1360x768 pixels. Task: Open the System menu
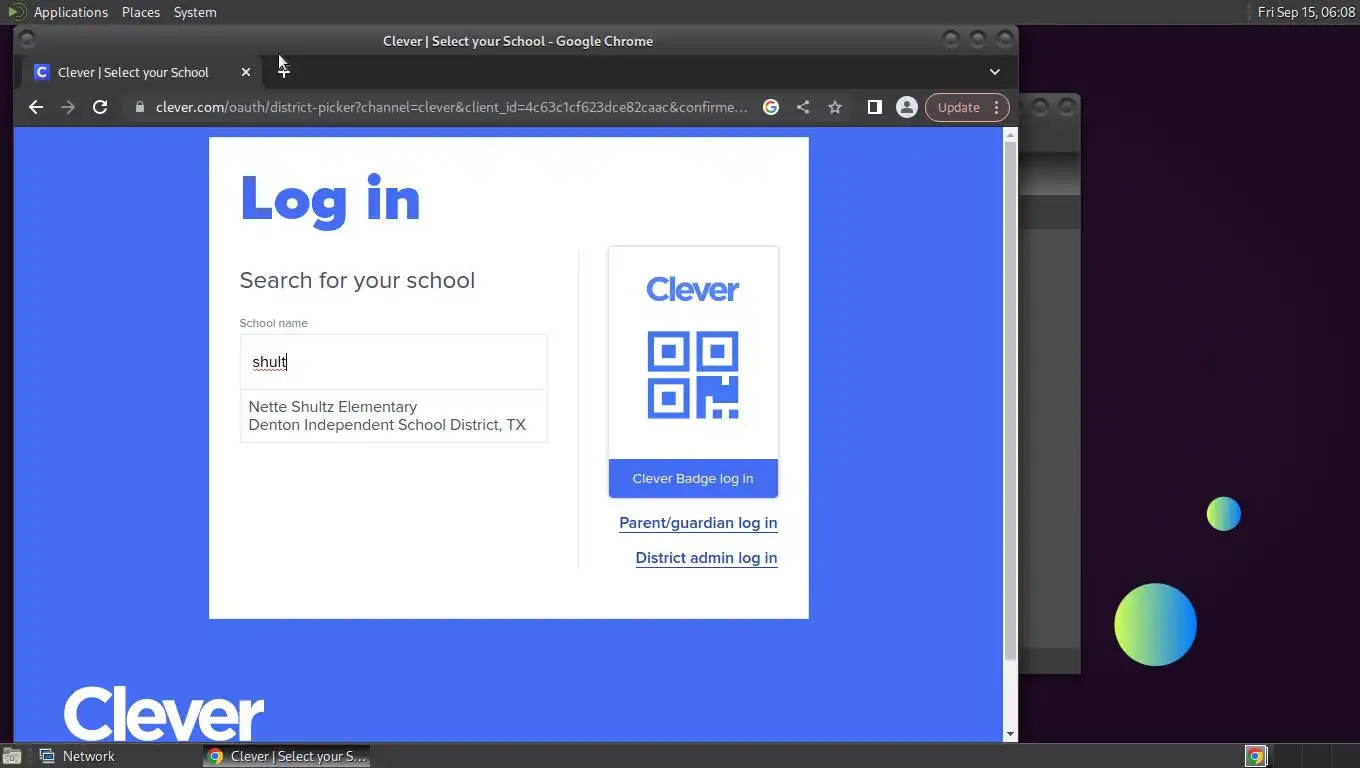(195, 12)
